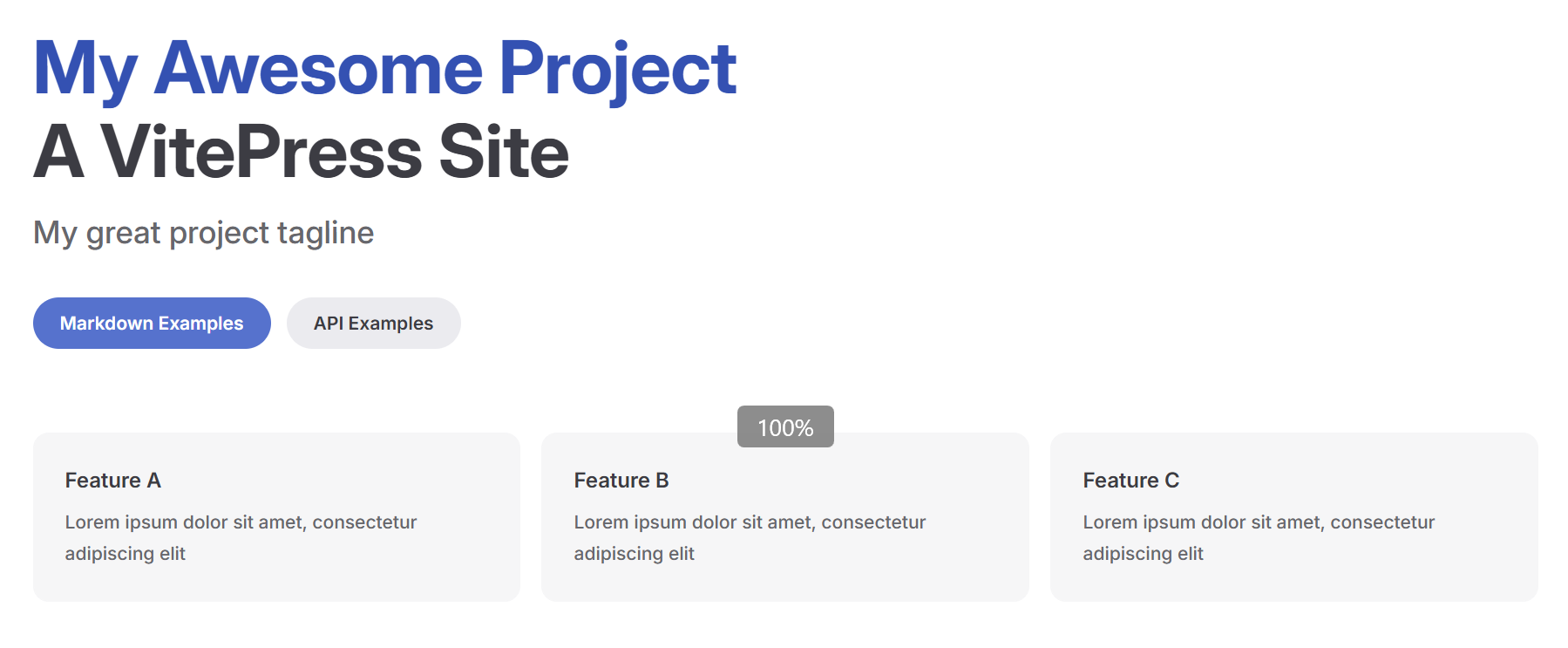Click the 'A VitePress Site' heading text
The image size is (1568, 648).
tap(301, 153)
